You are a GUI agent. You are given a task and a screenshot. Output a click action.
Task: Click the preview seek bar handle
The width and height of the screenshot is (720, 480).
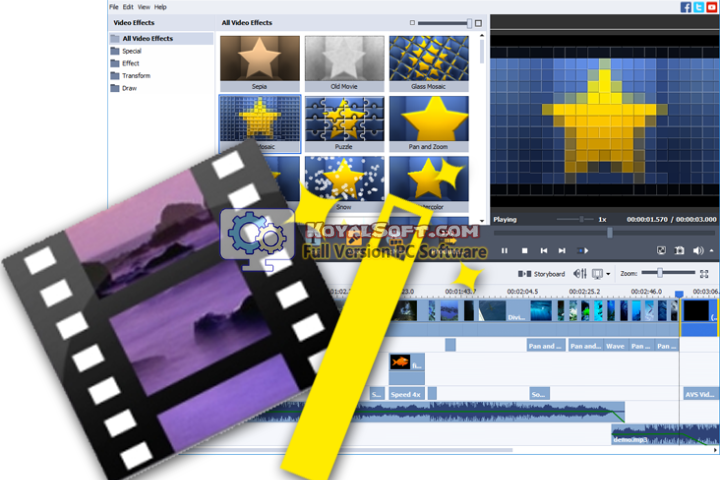pos(610,233)
